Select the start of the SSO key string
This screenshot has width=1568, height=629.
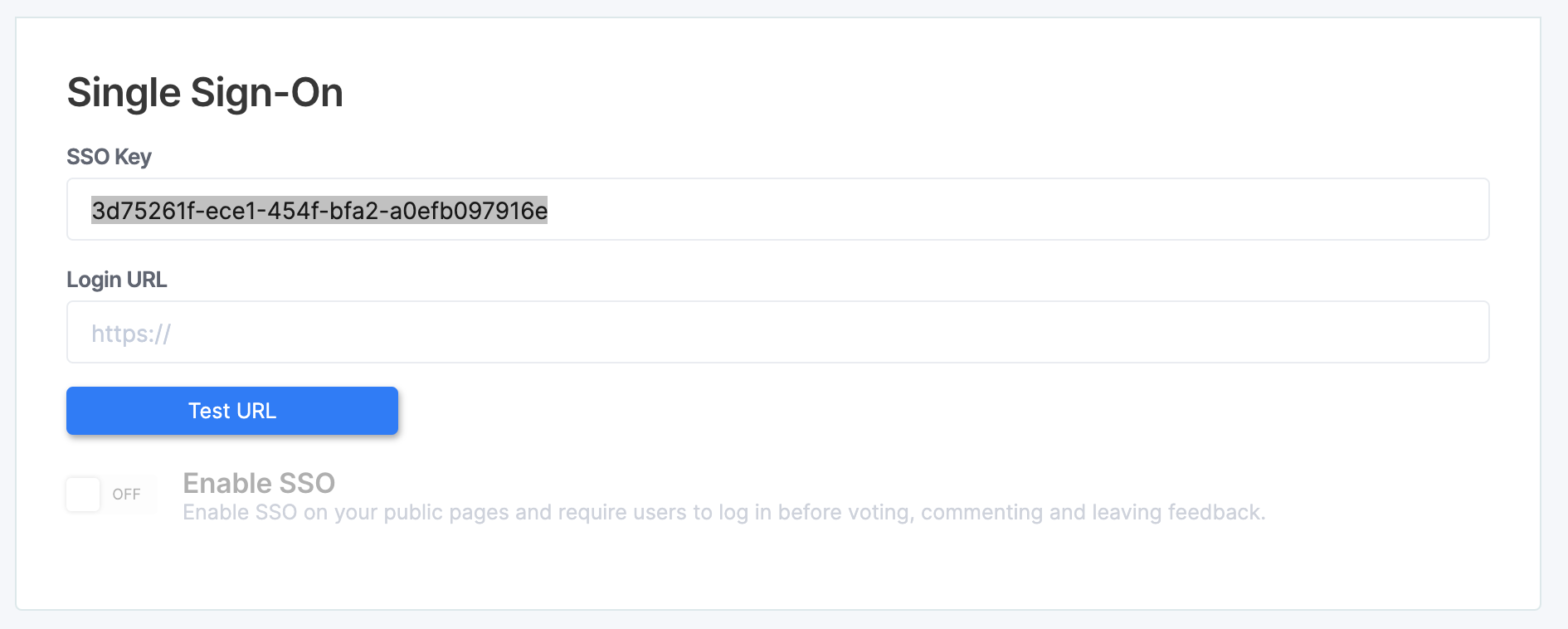93,211
